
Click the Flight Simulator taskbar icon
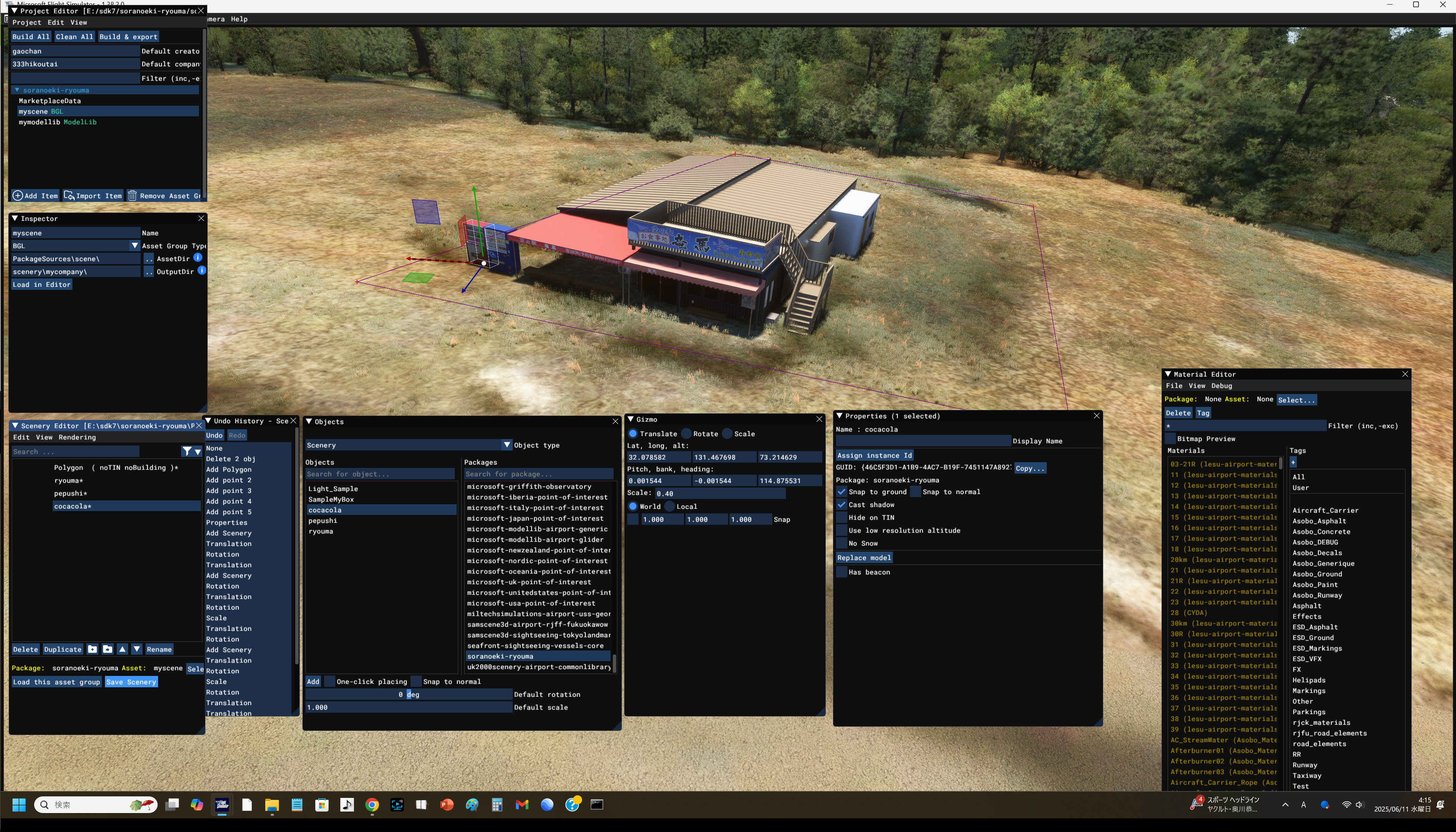click(222, 805)
